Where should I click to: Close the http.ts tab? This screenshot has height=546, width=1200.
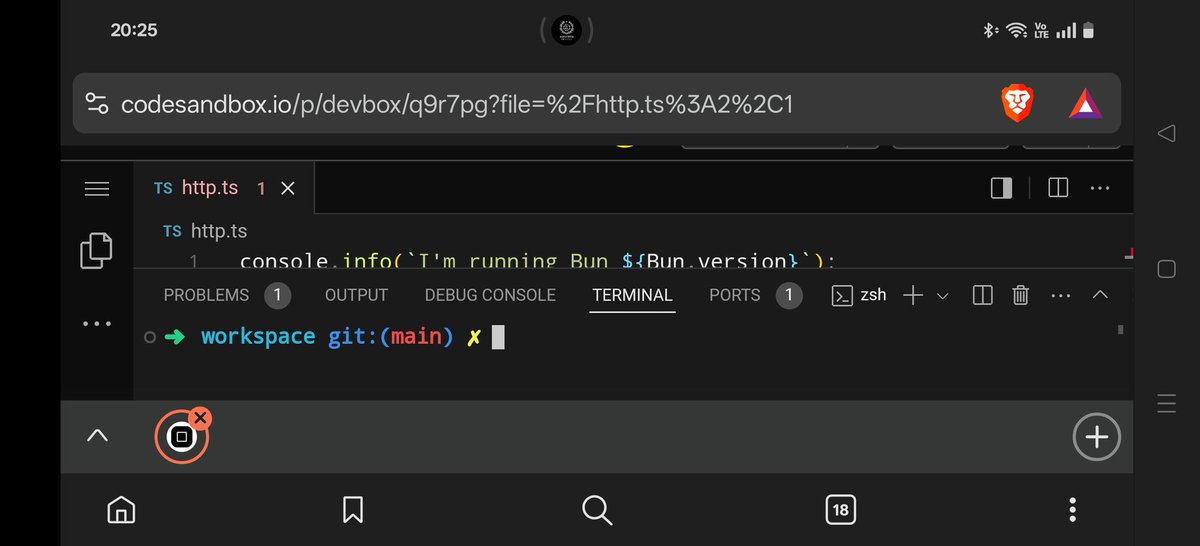288,188
